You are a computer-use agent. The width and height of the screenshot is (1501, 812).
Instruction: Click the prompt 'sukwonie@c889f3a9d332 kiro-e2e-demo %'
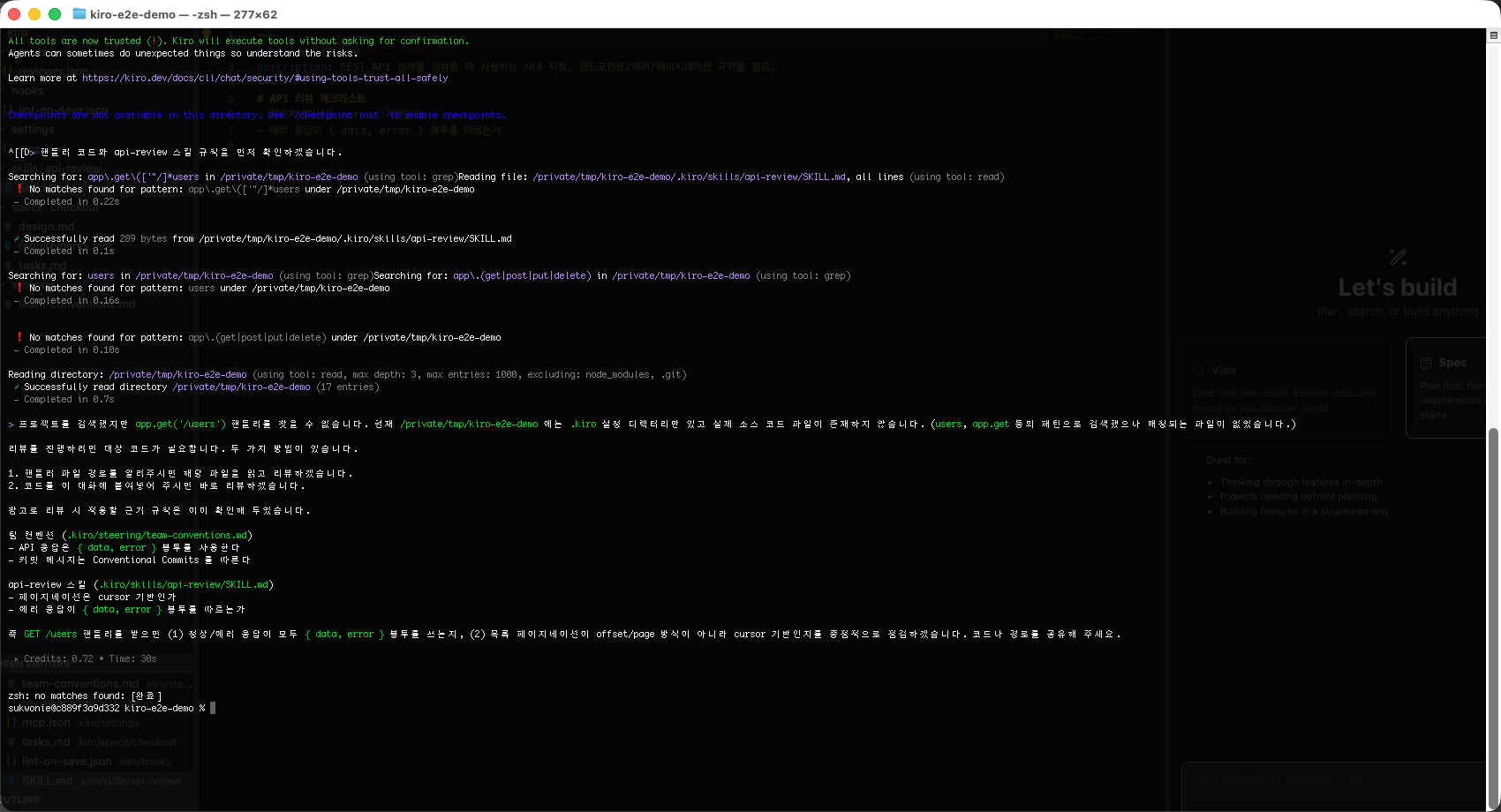coord(107,708)
